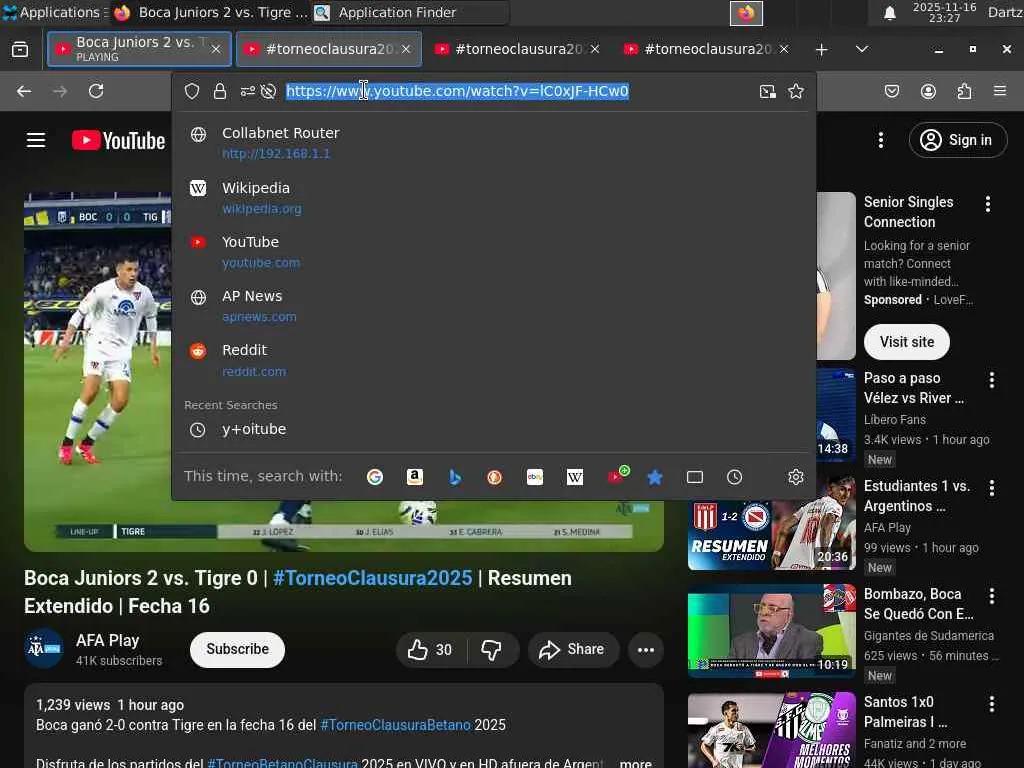The width and height of the screenshot is (1024, 768).
Task: Search with Amazon this time
Action: click(x=415, y=477)
